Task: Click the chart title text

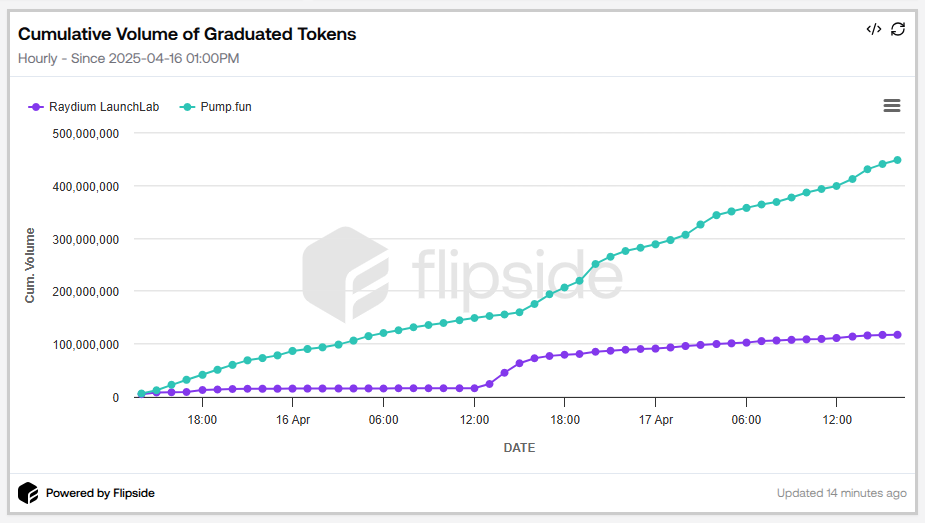Action: point(187,34)
